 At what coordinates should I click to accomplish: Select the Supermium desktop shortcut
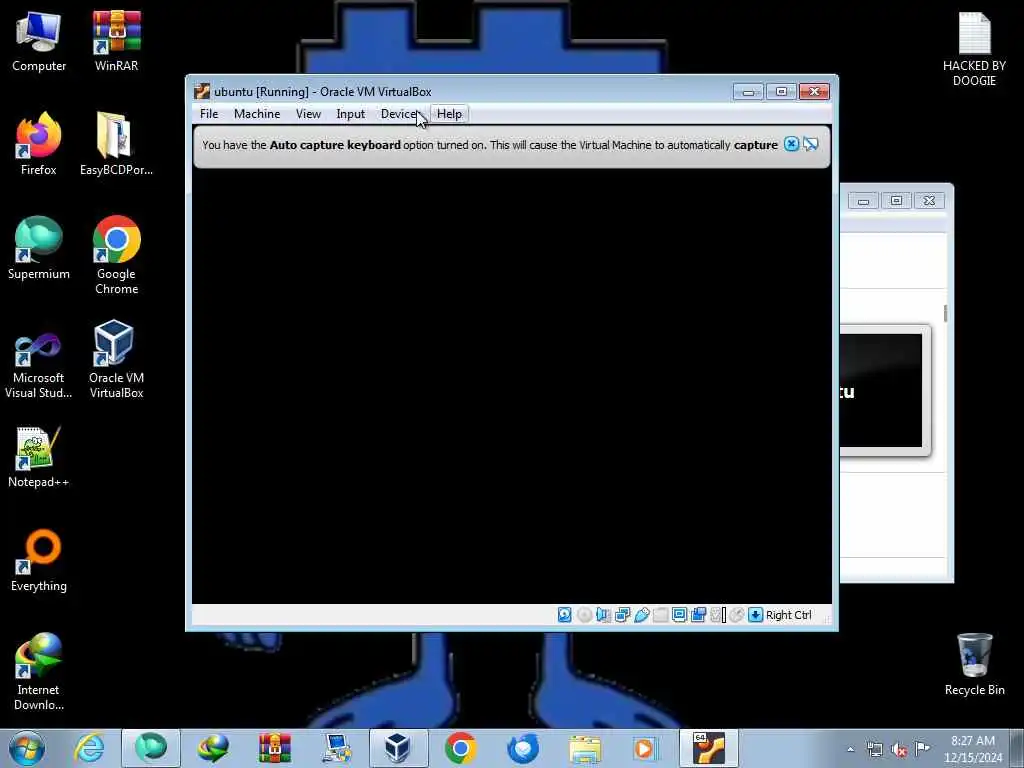point(39,248)
